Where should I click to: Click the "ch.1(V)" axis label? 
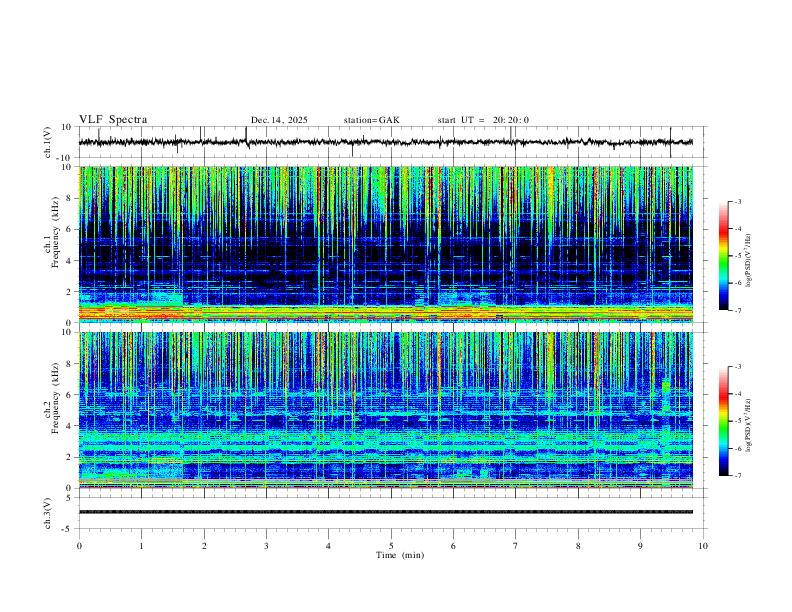[x=48, y=142]
